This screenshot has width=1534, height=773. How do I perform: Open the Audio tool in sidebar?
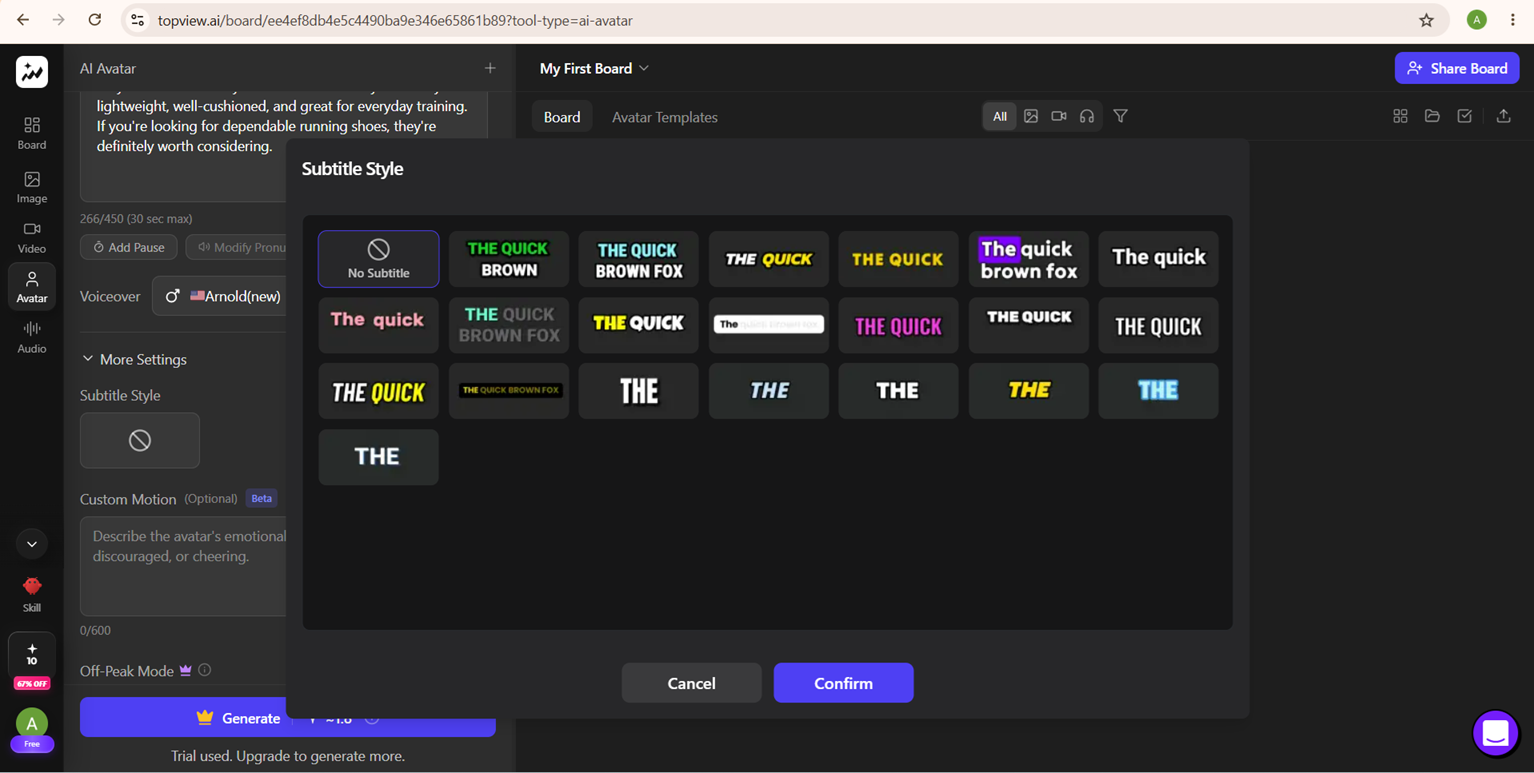32,337
